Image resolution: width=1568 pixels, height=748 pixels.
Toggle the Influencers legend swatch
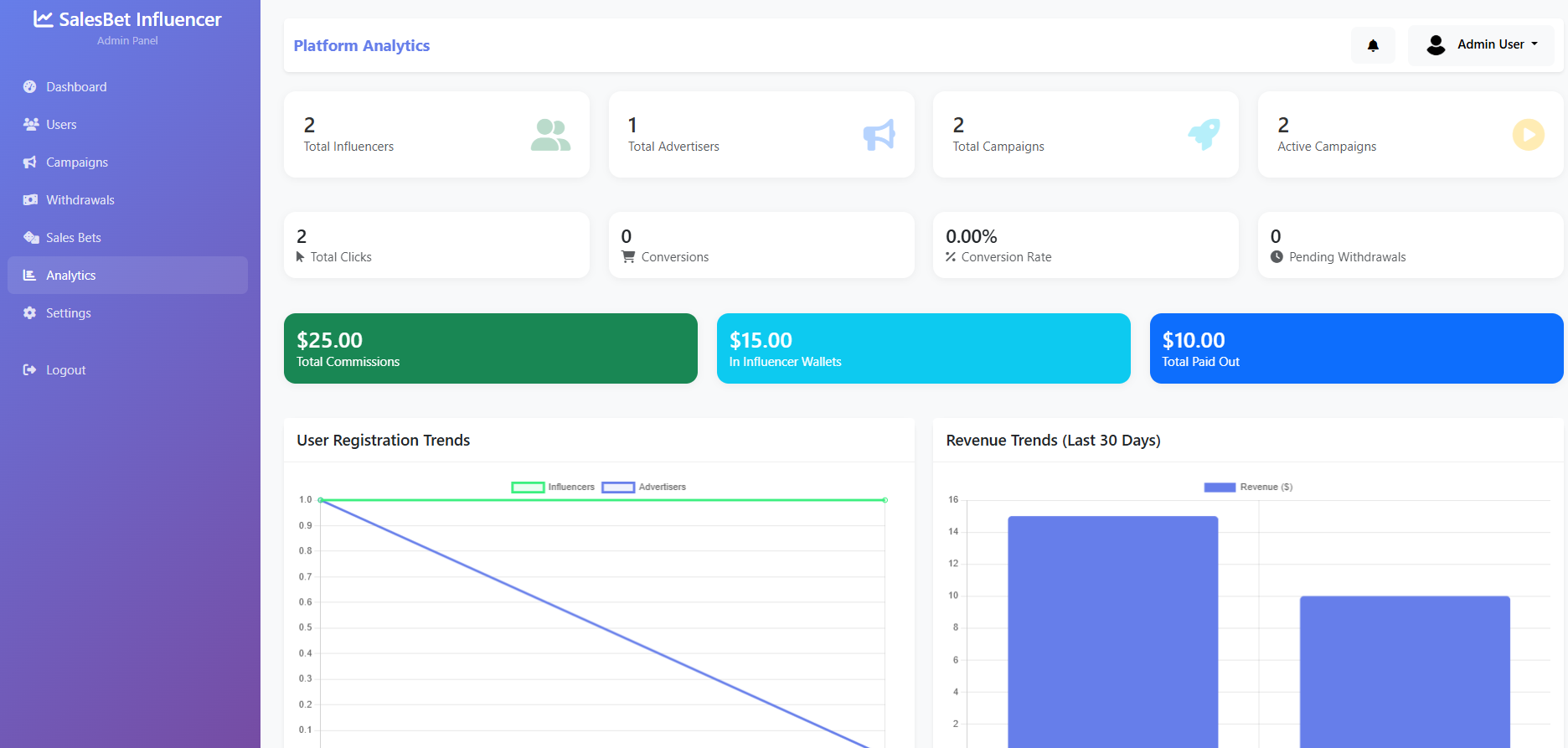click(x=528, y=487)
